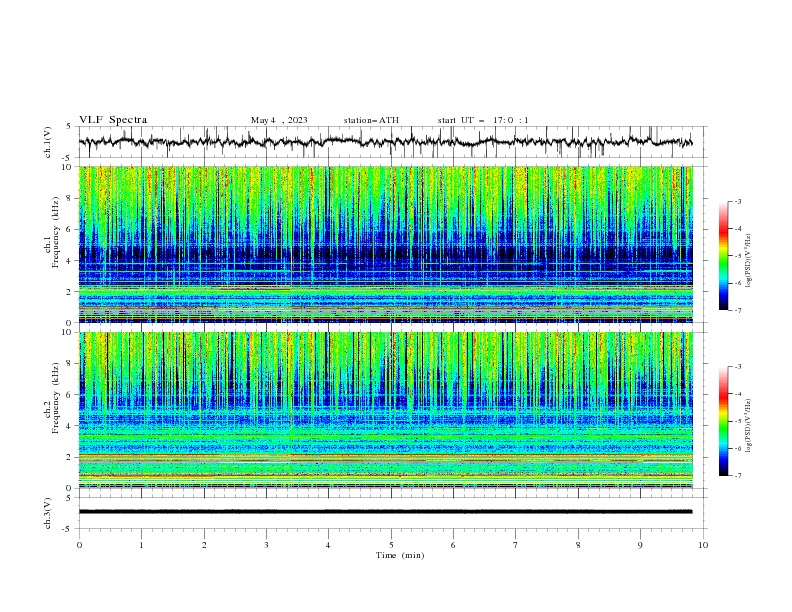This screenshot has width=792, height=612.
Task: Click the "ch.3(V)" waveform axis label
Action: pos(48,513)
